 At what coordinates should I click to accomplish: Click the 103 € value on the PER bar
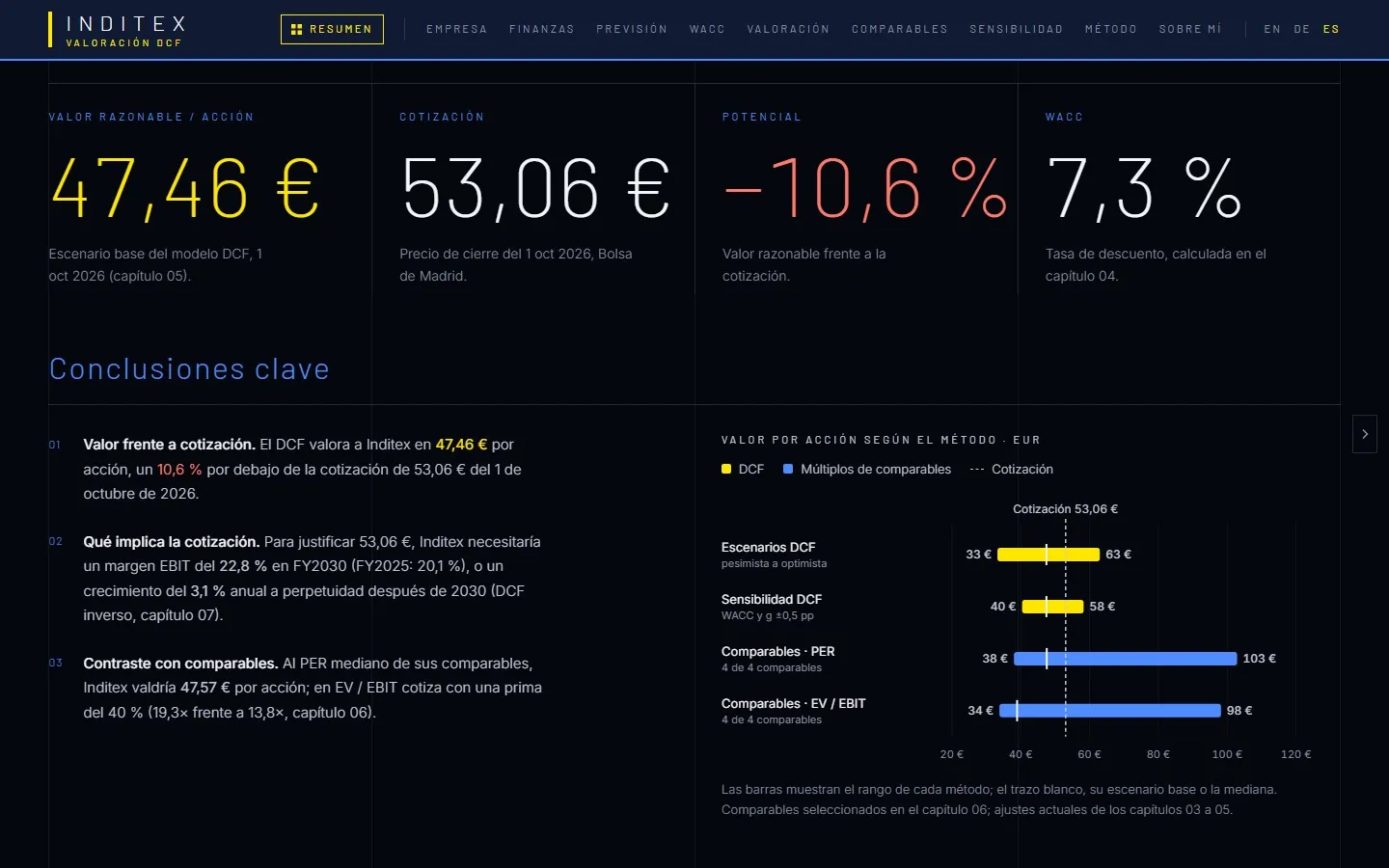click(x=1260, y=659)
